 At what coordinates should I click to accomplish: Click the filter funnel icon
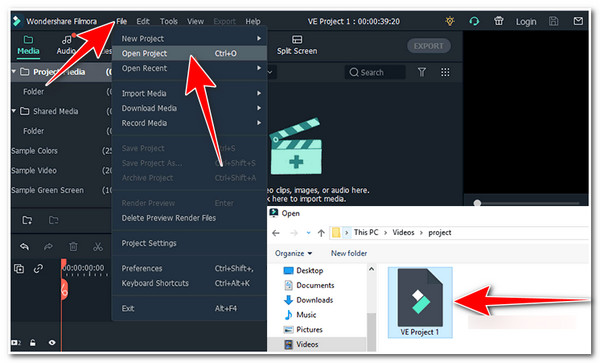[x=421, y=72]
